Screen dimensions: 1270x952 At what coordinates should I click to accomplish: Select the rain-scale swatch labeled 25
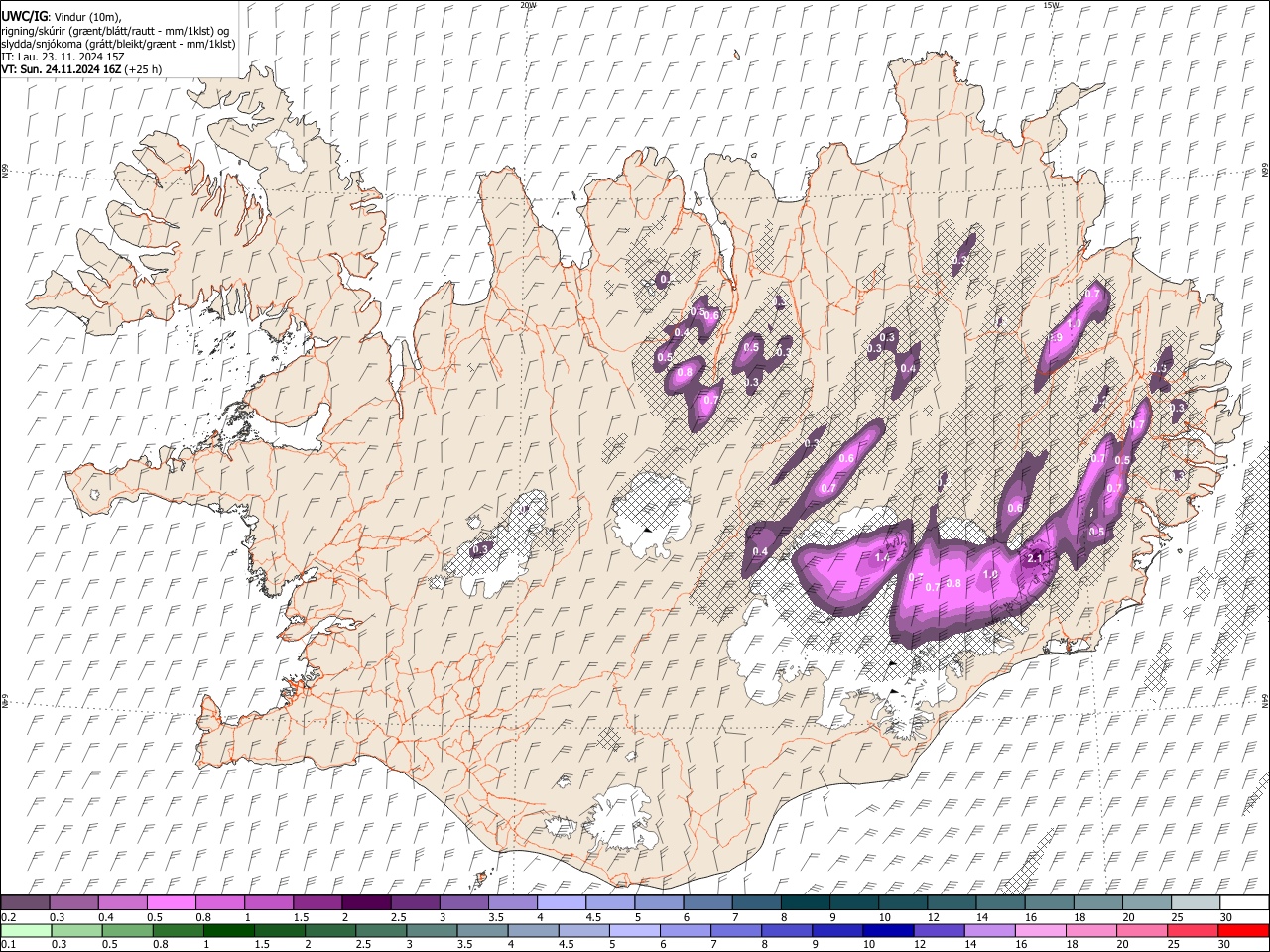1194,930
